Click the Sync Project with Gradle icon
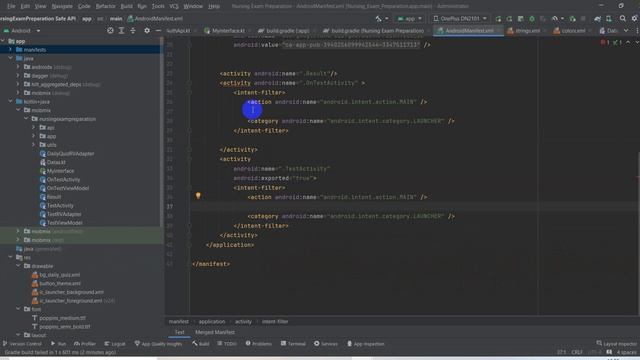The width and height of the screenshot is (640, 360). pos(597,19)
